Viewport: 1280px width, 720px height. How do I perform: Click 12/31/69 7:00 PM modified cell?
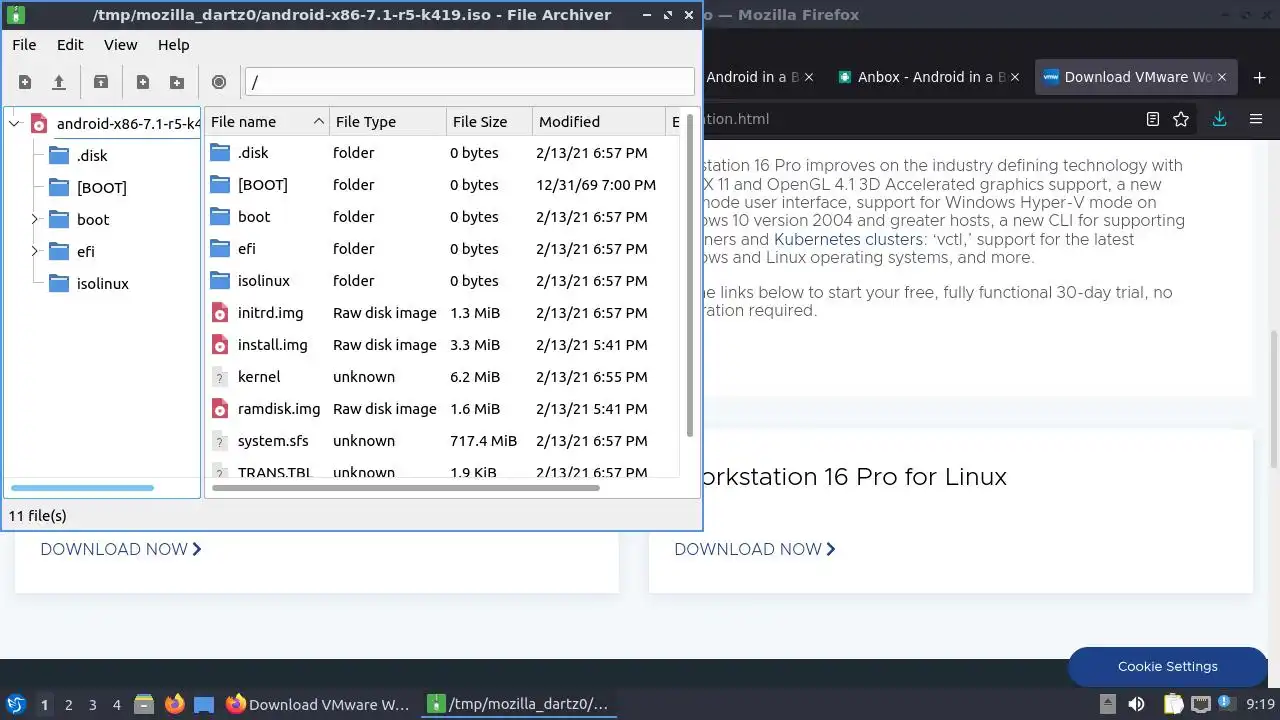point(596,185)
